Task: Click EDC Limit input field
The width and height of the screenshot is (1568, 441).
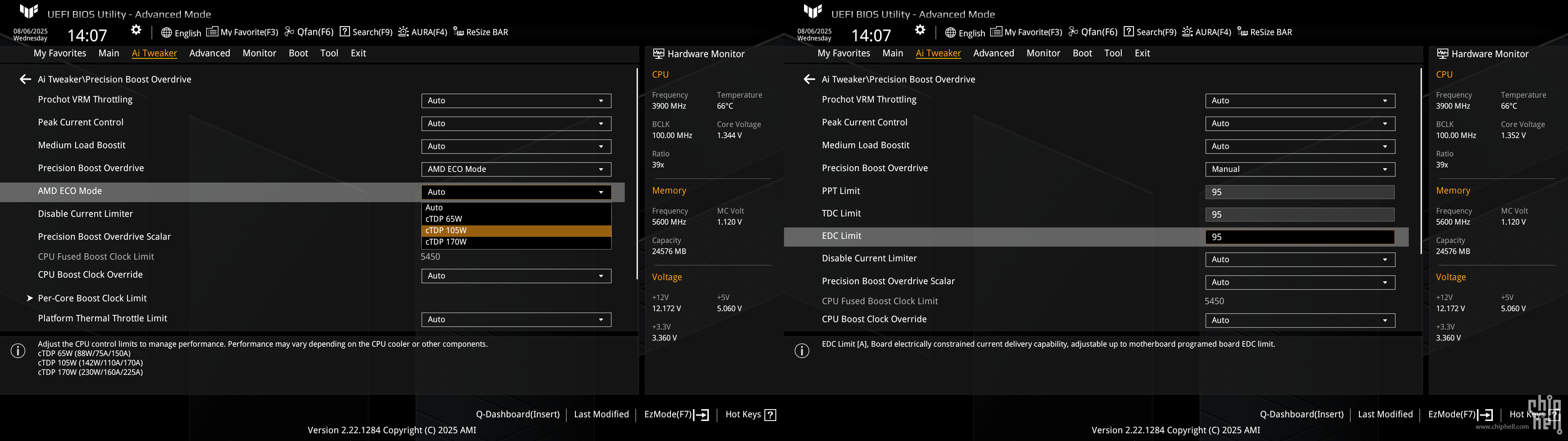Action: [1300, 237]
